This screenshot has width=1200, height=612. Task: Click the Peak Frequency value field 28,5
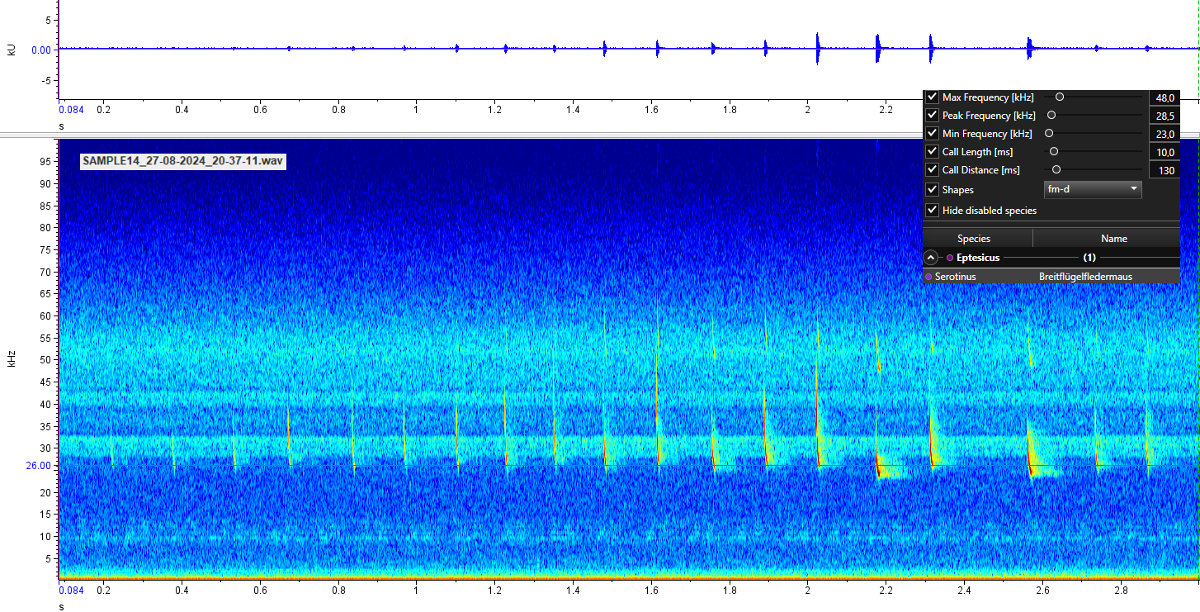(x=1163, y=115)
